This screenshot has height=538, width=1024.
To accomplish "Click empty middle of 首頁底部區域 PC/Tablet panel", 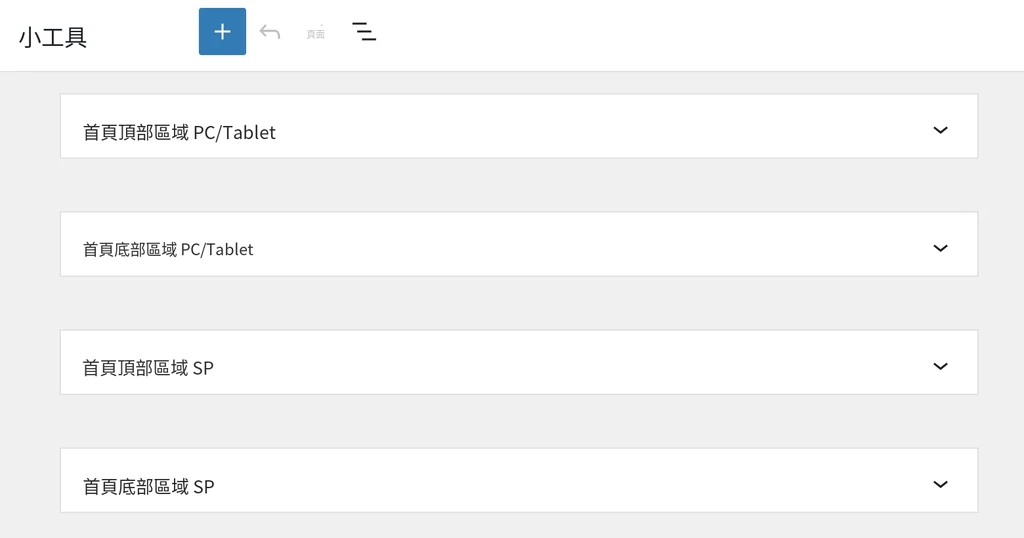I will click(588, 244).
